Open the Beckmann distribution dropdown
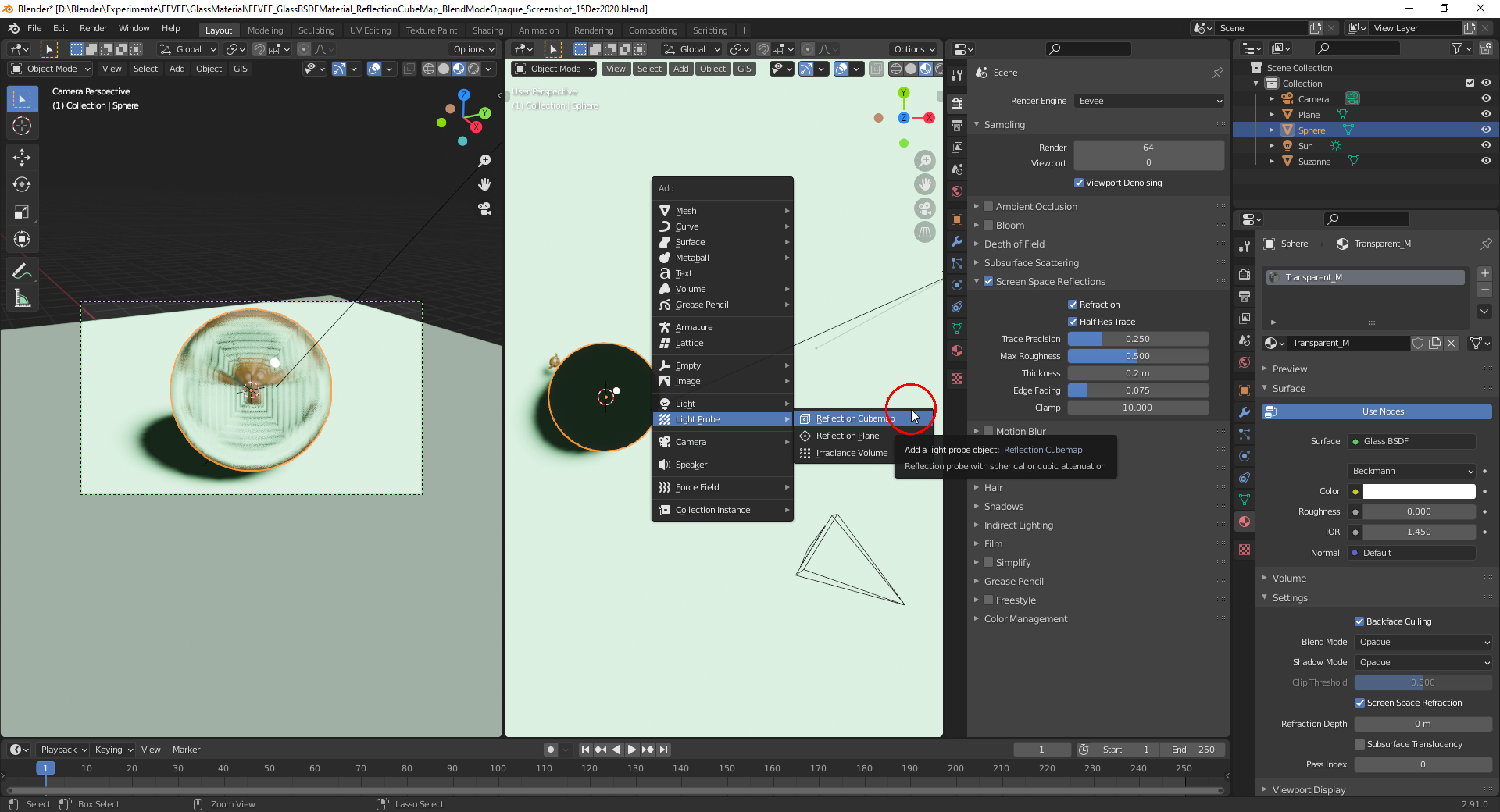The image size is (1500, 812). click(1412, 471)
